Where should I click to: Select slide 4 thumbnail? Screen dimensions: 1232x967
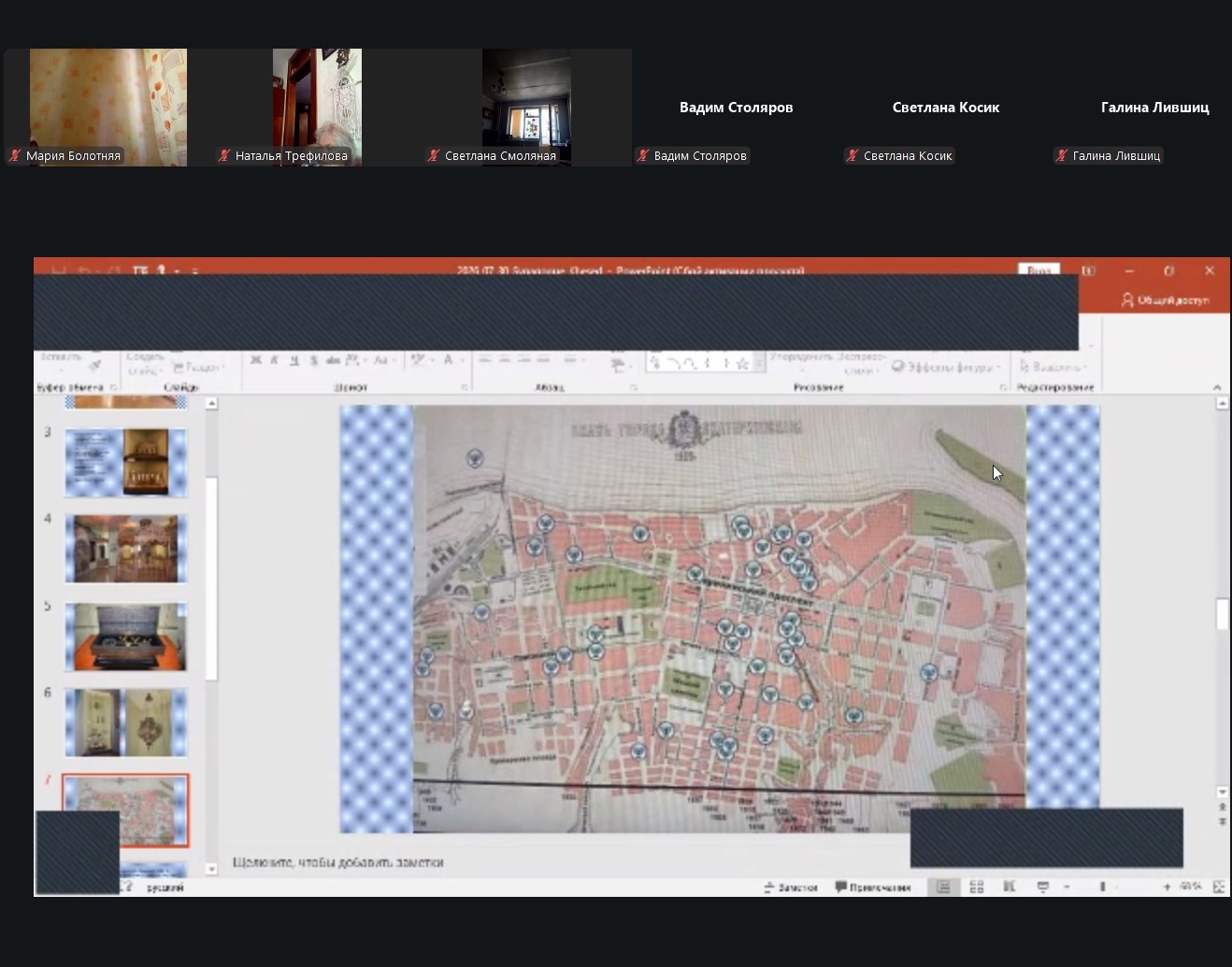click(x=126, y=549)
